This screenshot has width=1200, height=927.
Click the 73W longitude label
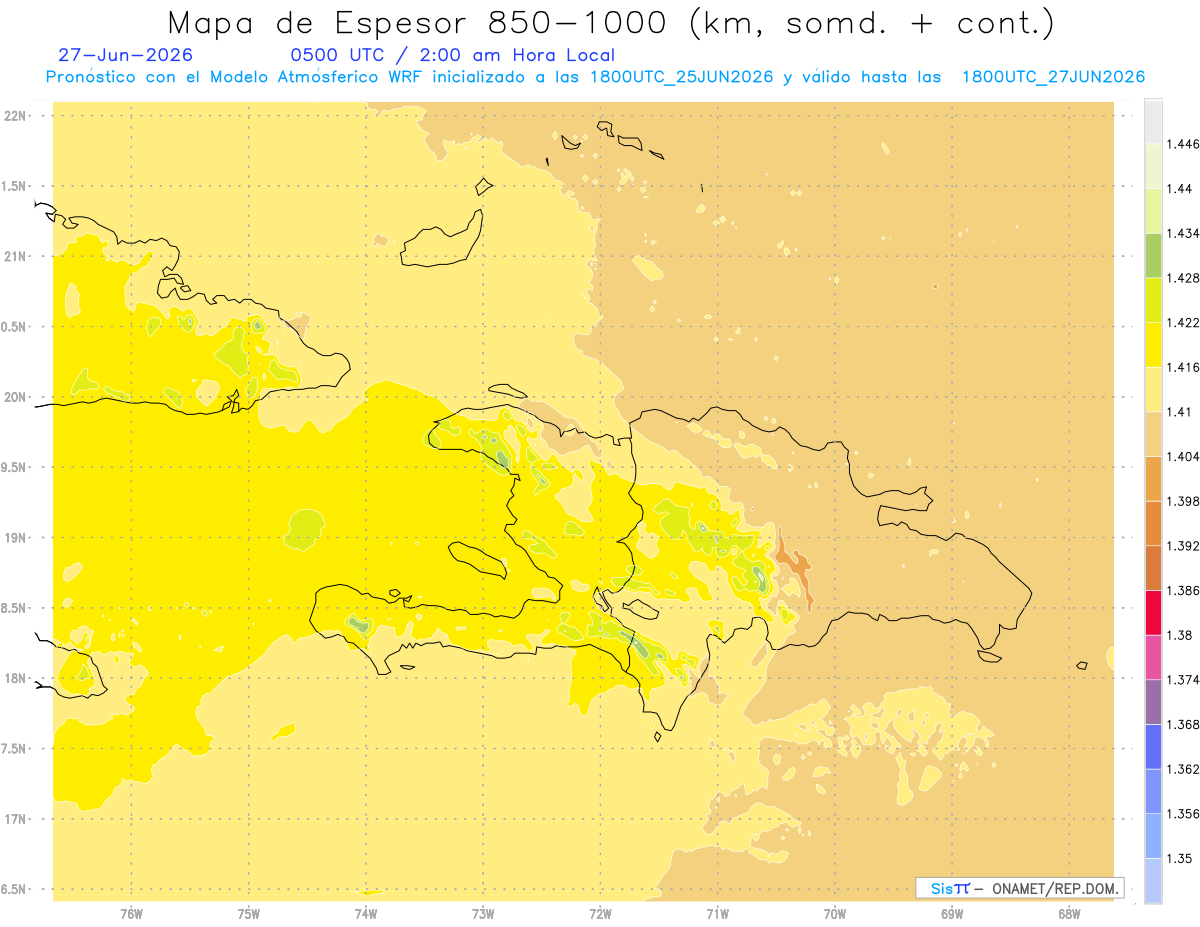(x=483, y=914)
